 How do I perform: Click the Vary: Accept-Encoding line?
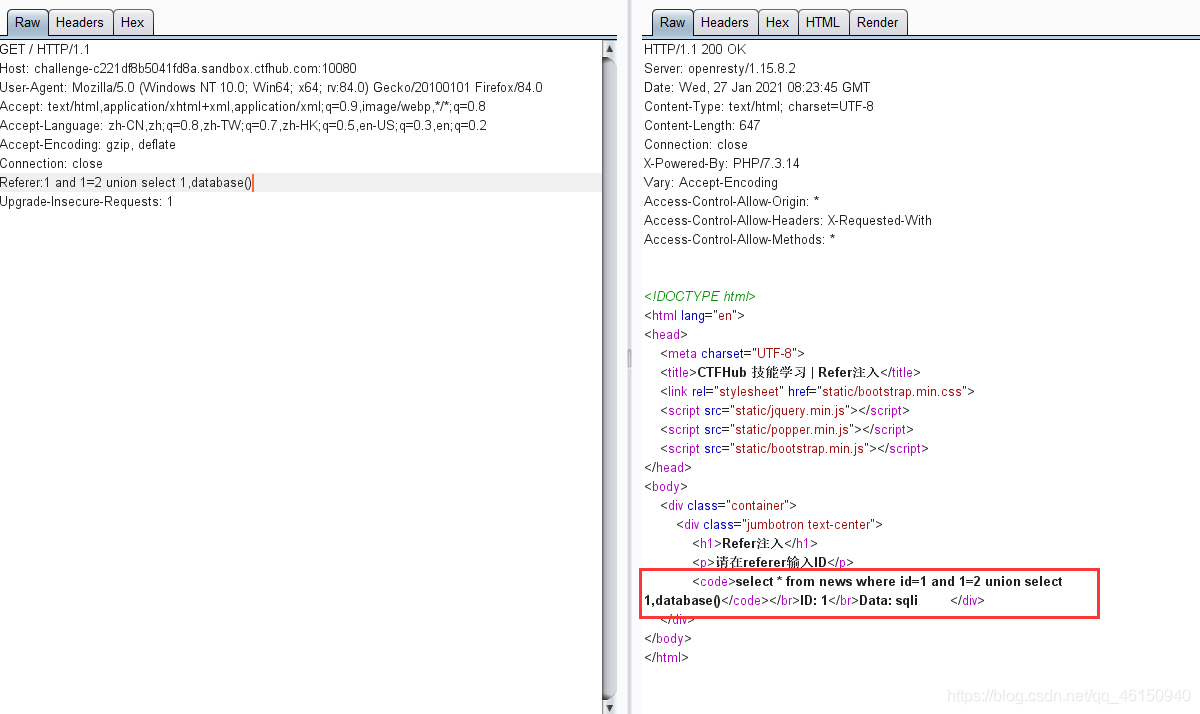click(x=711, y=182)
